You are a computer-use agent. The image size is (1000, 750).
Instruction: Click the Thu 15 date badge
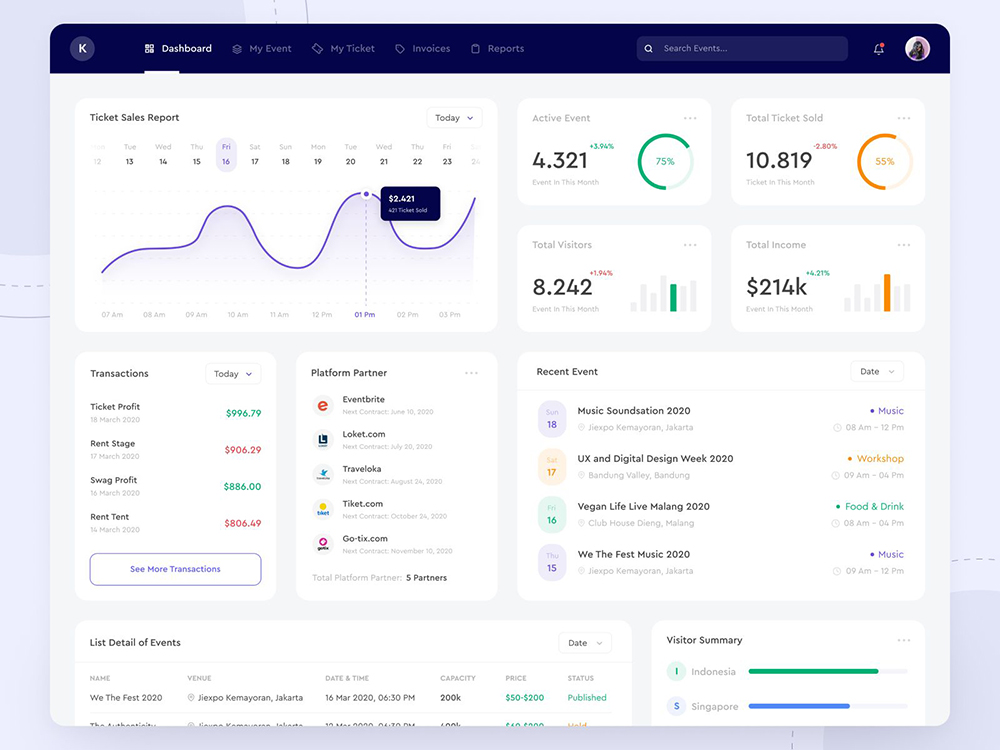click(552, 562)
